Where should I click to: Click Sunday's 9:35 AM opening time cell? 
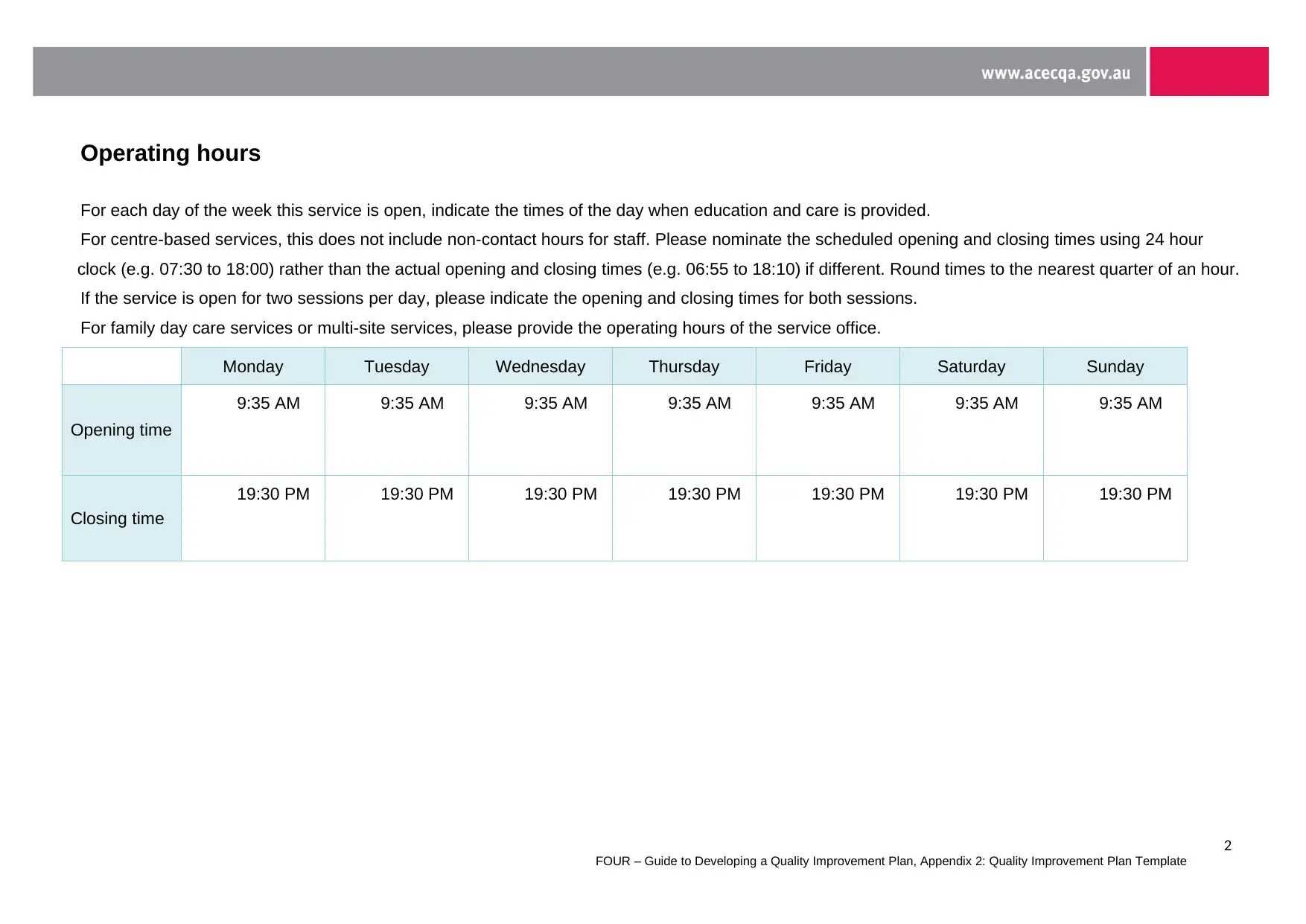point(1115,430)
